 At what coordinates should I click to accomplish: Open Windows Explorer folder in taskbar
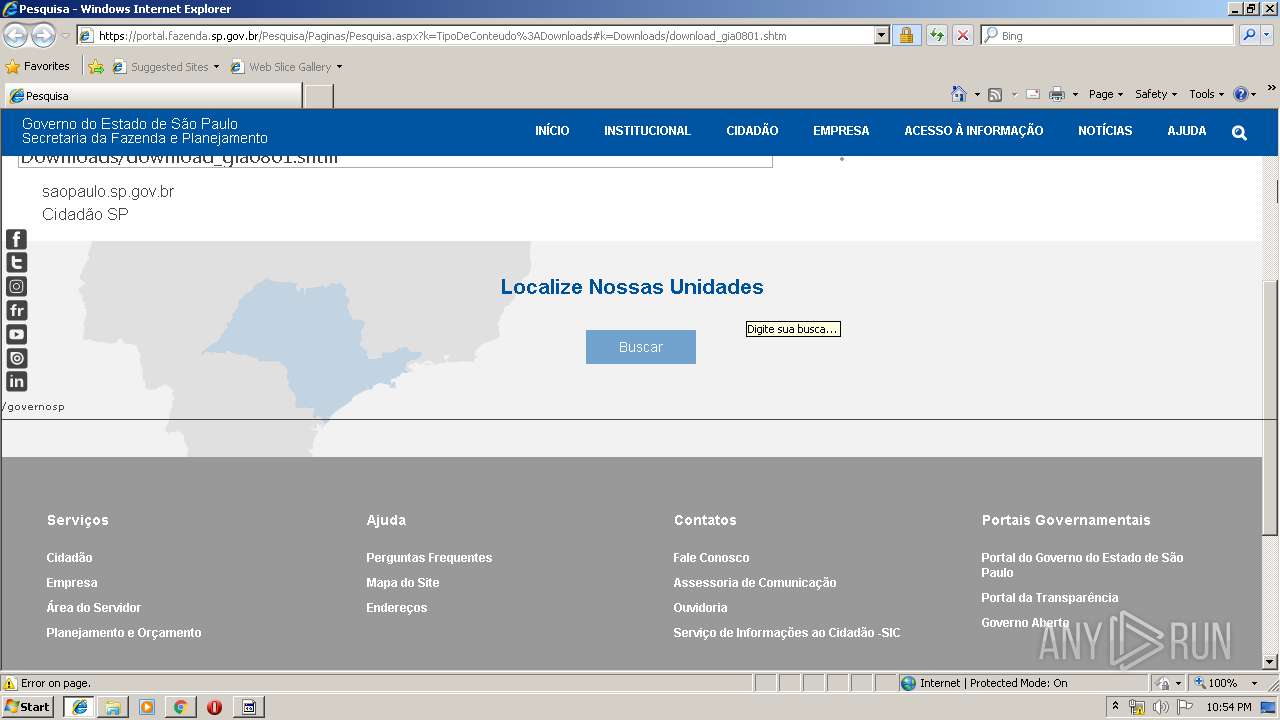tap(113, 707)
